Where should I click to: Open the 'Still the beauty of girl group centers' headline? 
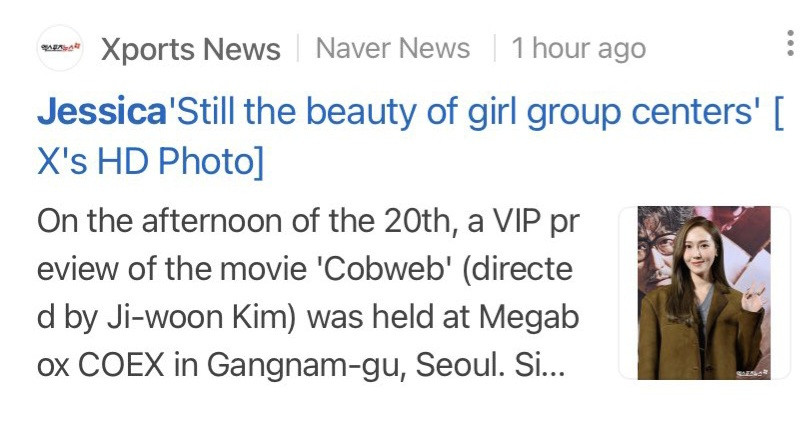coord(463,112)
